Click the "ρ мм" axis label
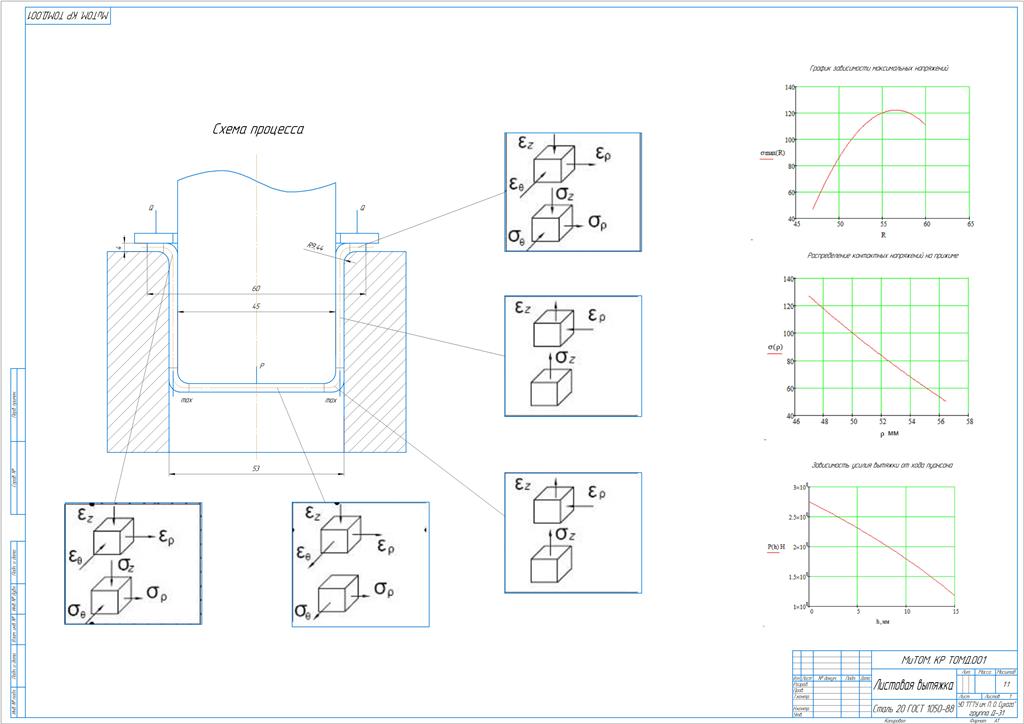The width and height of the screenshot is (1024, 724). [x=889, y=433]
